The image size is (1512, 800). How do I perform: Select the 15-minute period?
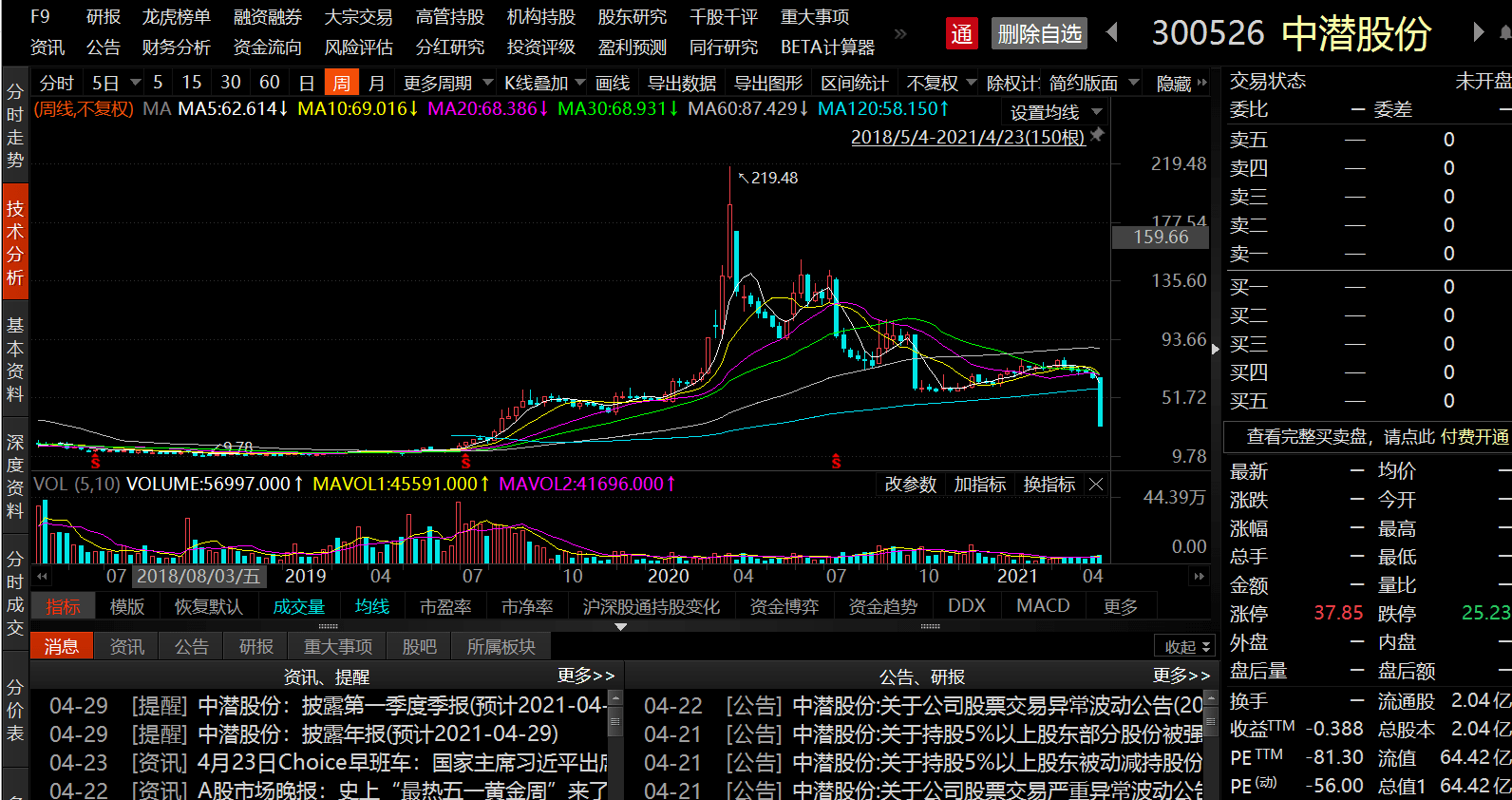click(x=192, y=83)
